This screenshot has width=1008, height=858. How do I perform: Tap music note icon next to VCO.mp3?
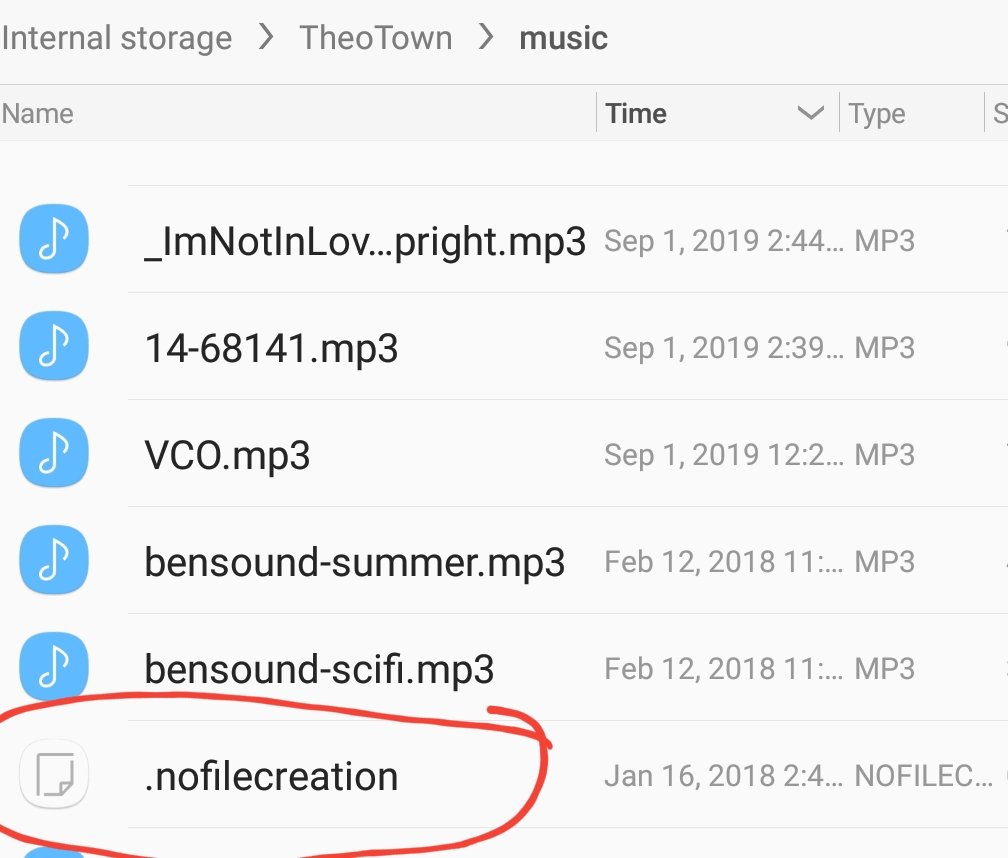click(x=54, y=453)
